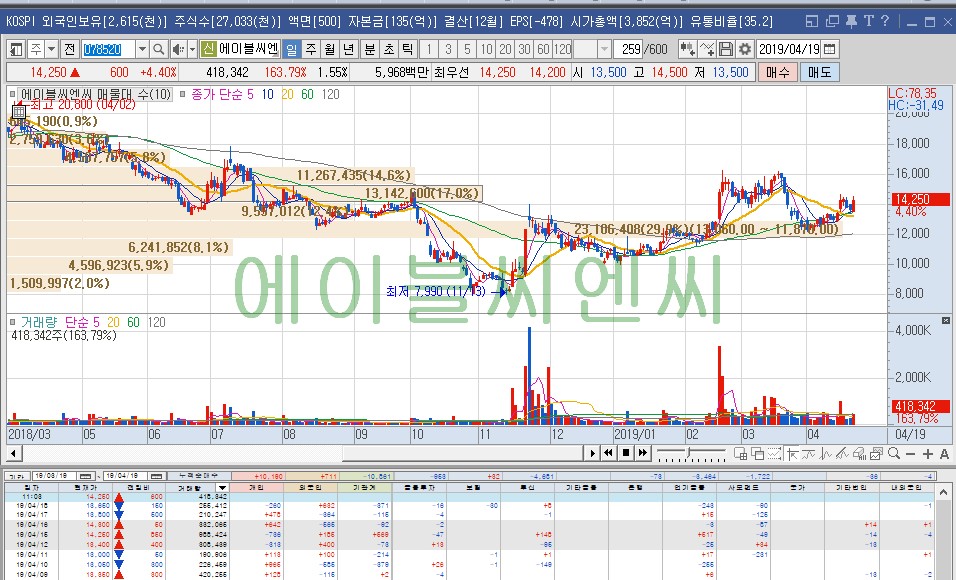Select the 1 interval button
The width and height of the screenshot is (956, 580).
429,49
